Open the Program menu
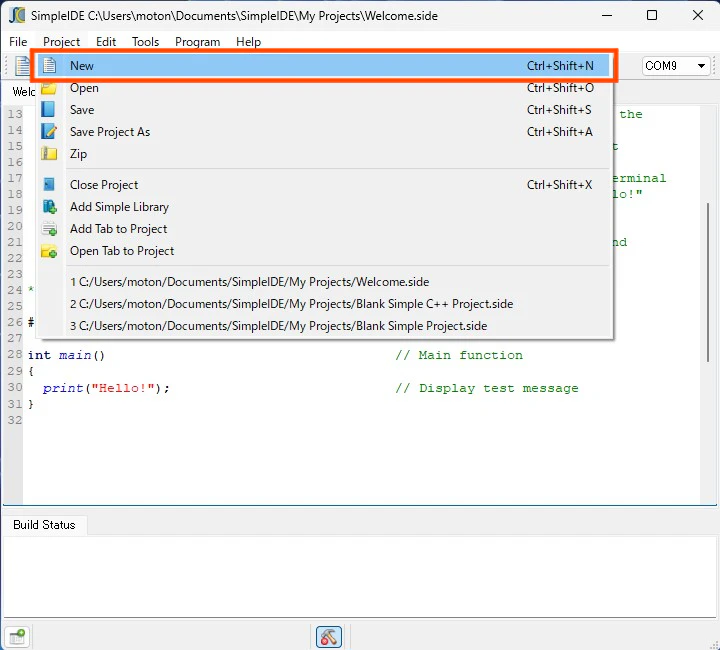The height and width of the screenshot is (650, 720). tap(197, 42)
